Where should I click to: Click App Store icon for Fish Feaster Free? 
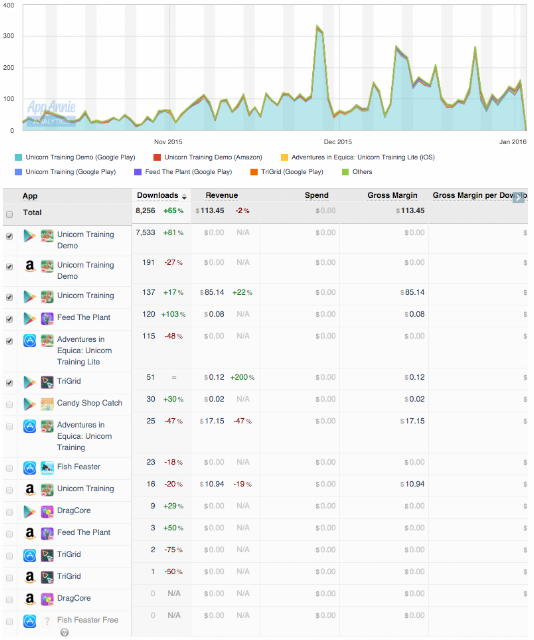(x=29, y=621)
